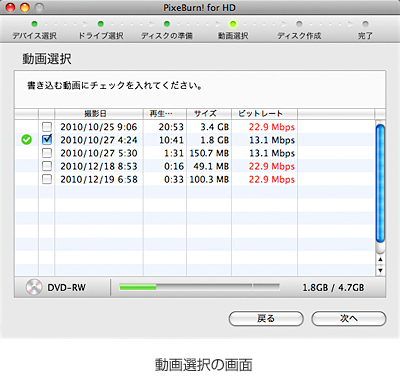This screenshot has width=400, height=387.
Task: Click the 1.8GB / 4.7GB capacity text
Action: tap(333, 287)
